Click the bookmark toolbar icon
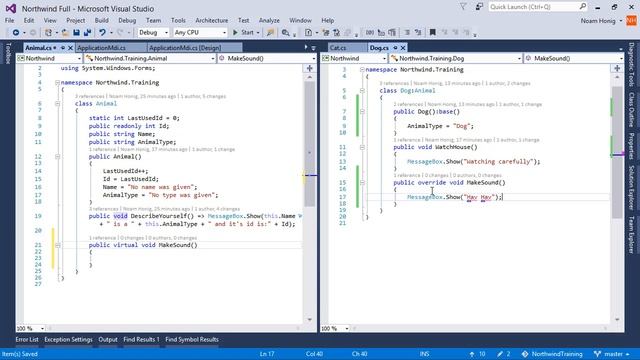 (x=433, y=32)
